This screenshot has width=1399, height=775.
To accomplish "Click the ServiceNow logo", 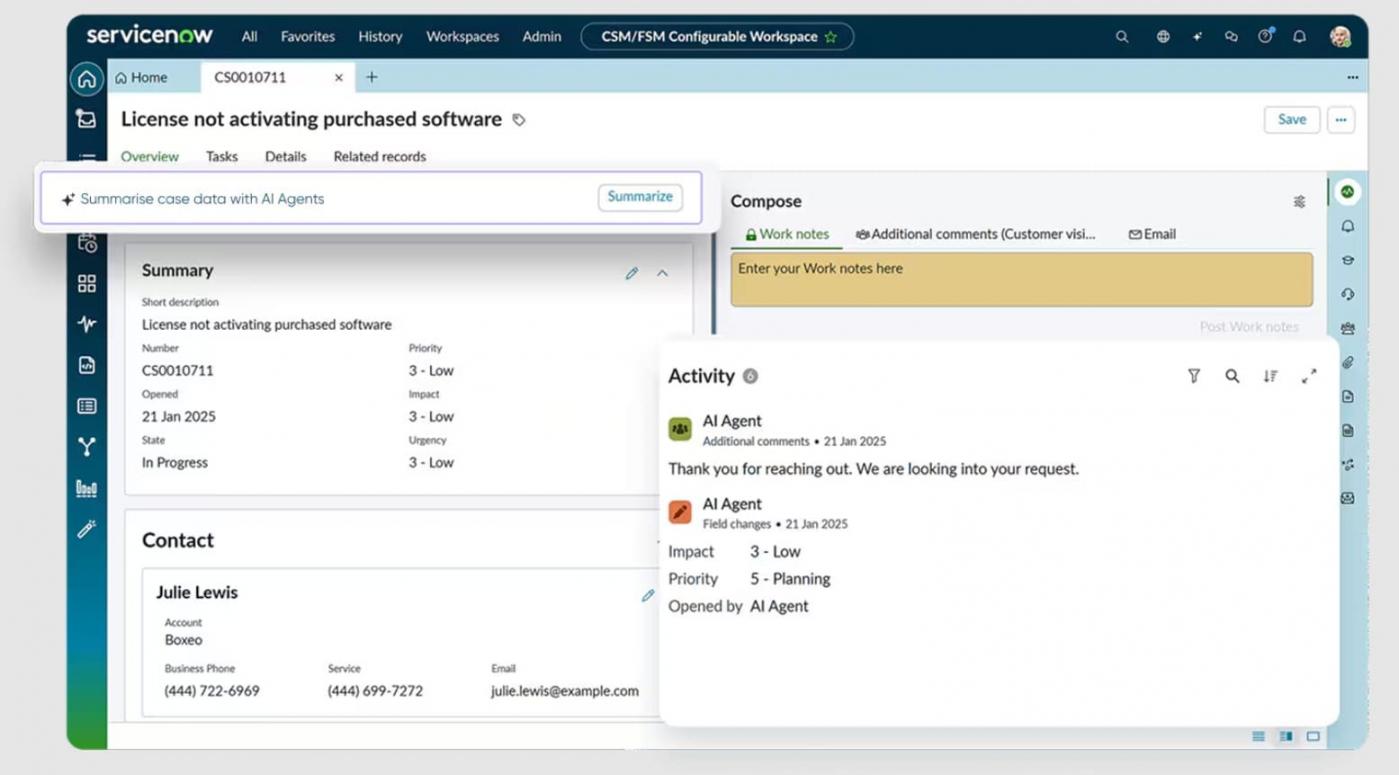I will [x=149, y=35].
